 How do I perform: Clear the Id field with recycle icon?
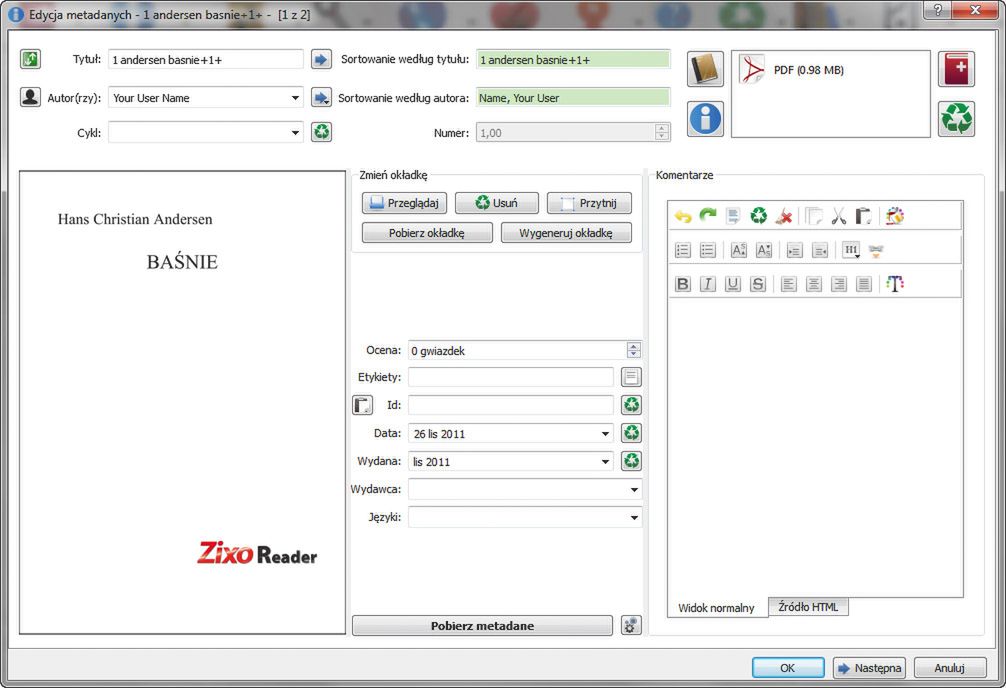tap(631, 405)
